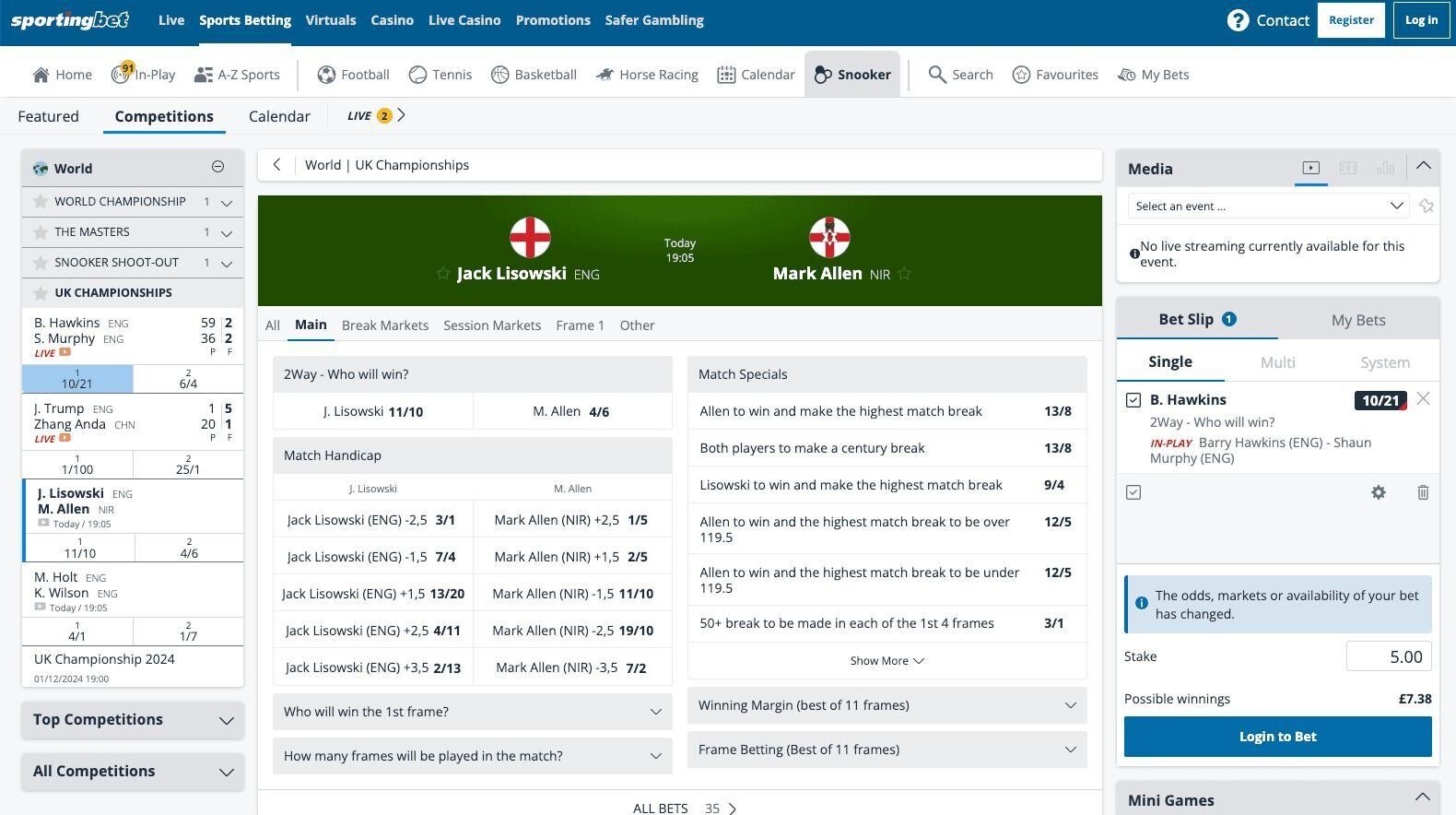Favourite Mark Allen with the star
Viewport: 1456px width, 815px height.
point(904,273)
